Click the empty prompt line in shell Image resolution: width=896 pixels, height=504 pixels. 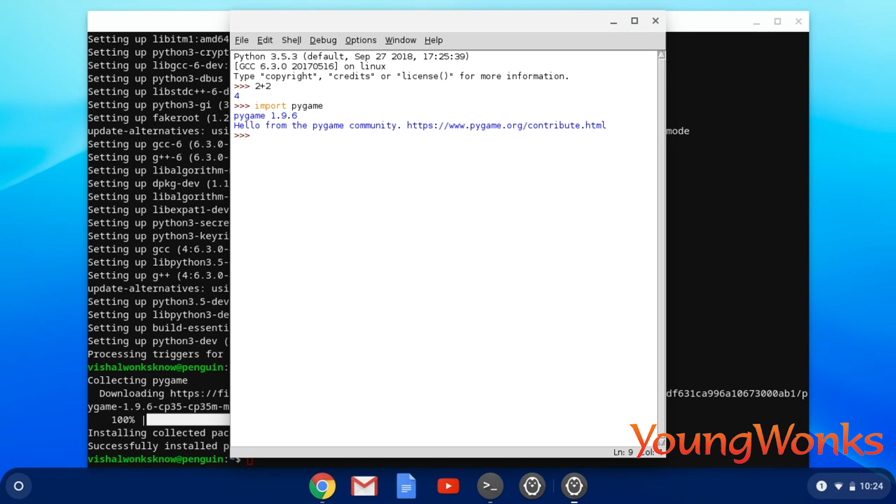click(x=445, y=135)
